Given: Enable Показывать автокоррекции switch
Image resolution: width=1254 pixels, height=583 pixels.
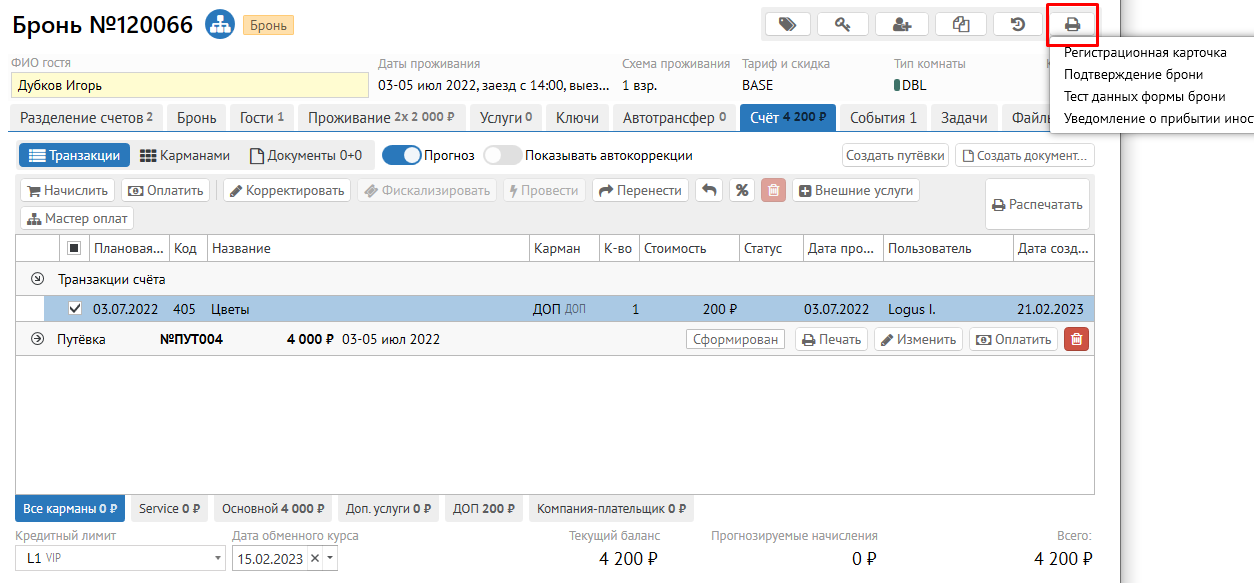Looking at the screenshot, I should pyautogui.click(x=502, y=155).
